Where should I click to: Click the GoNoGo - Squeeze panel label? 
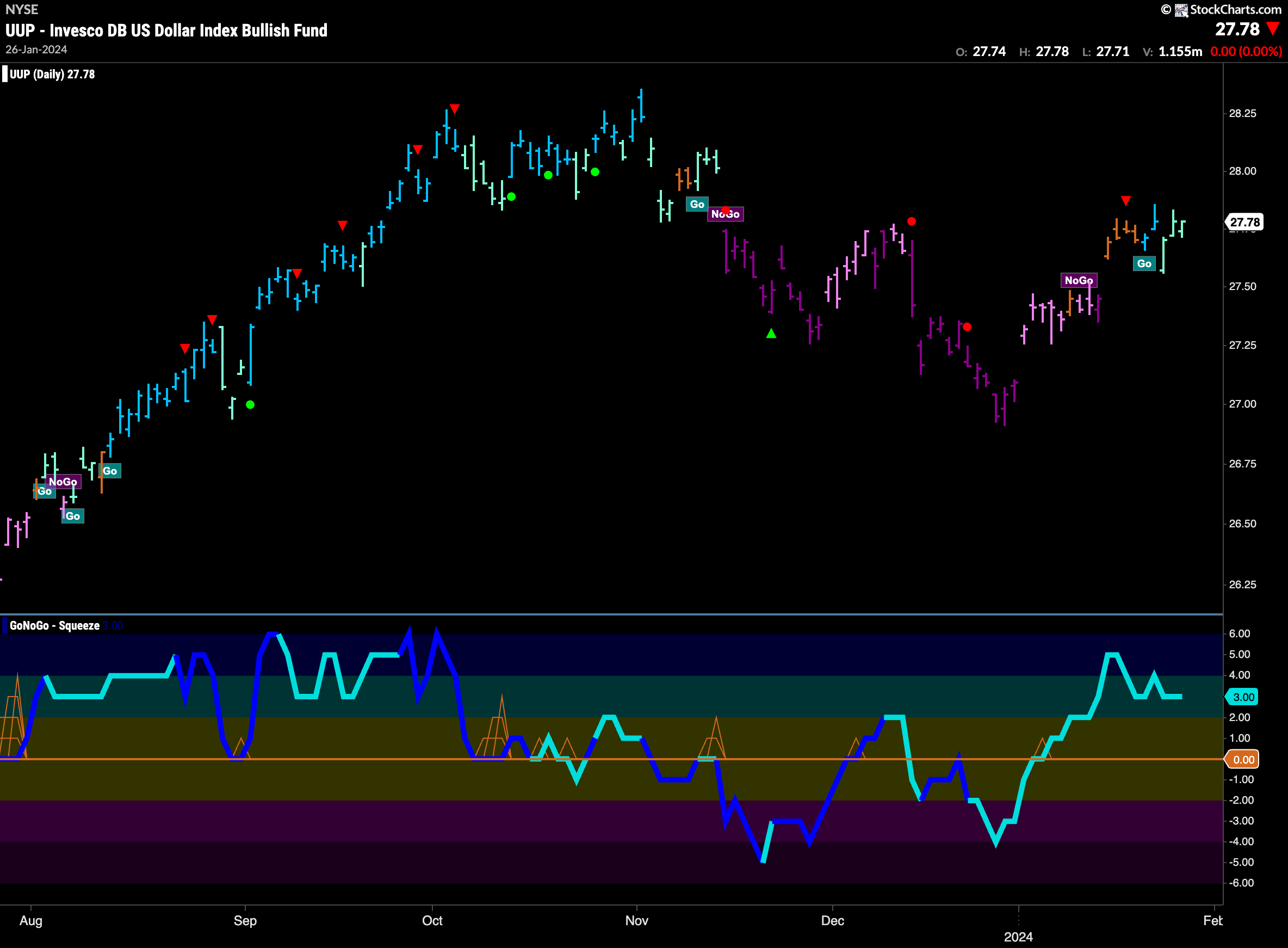pos(54,625)
